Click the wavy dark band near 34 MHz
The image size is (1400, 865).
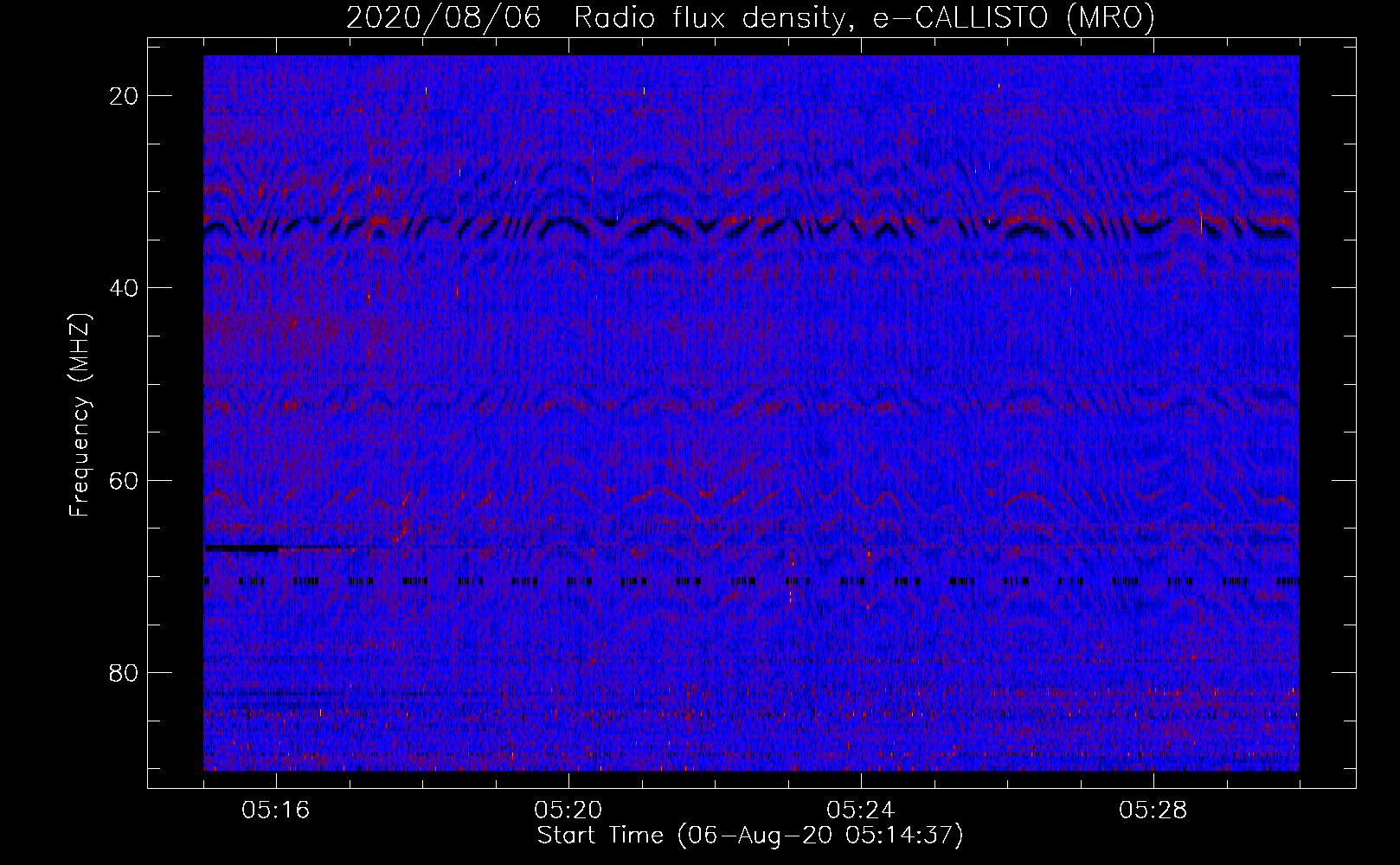tap(751, 227)
